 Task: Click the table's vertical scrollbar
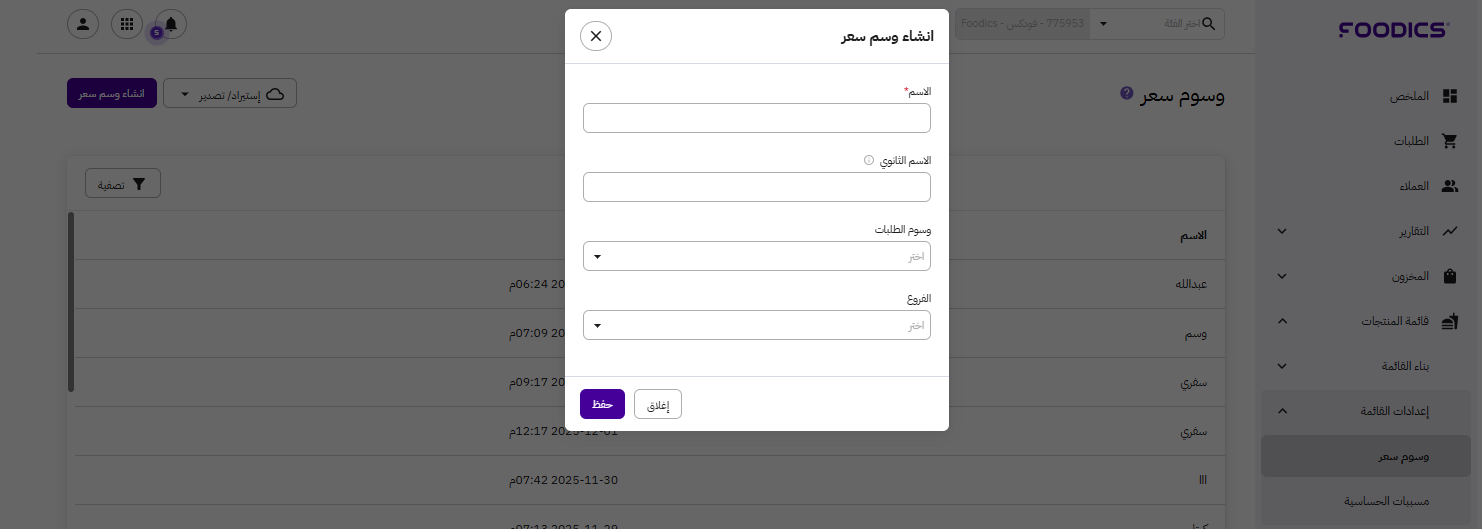pyautogui.click(x=71, y=300)
